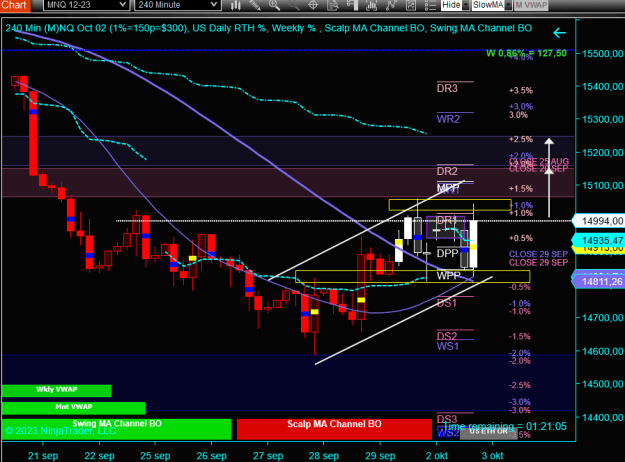The width and height of the screenshot is (625, 462).
Task: Click the +0.5% level label
Action: point(521,238)
